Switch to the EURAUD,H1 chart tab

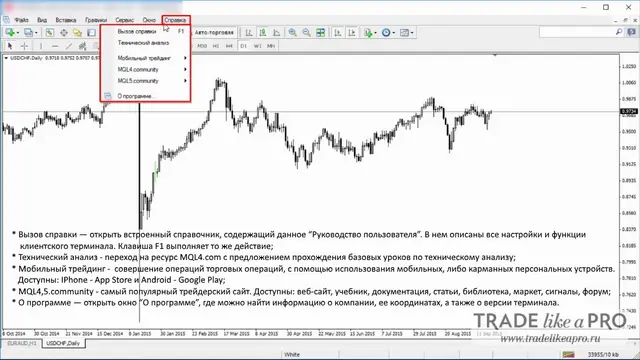point(21,343)
